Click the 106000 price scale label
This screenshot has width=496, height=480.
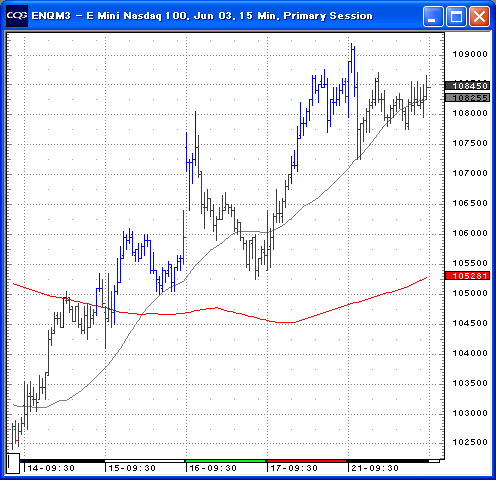click(470, 233)
